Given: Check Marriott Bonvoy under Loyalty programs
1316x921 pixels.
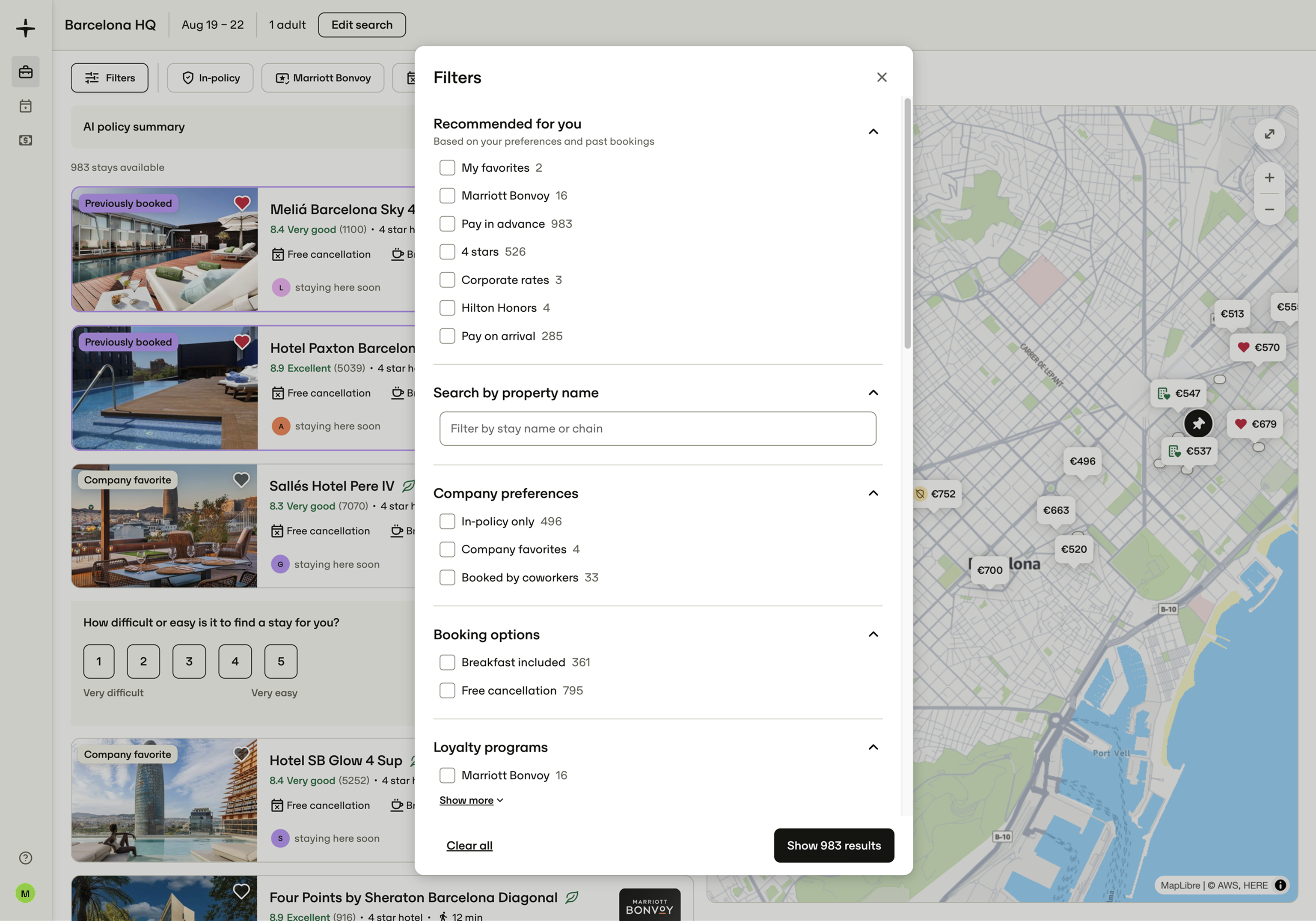Looking at the screenshot, I should pyautogui.click(x=447, y=775).
